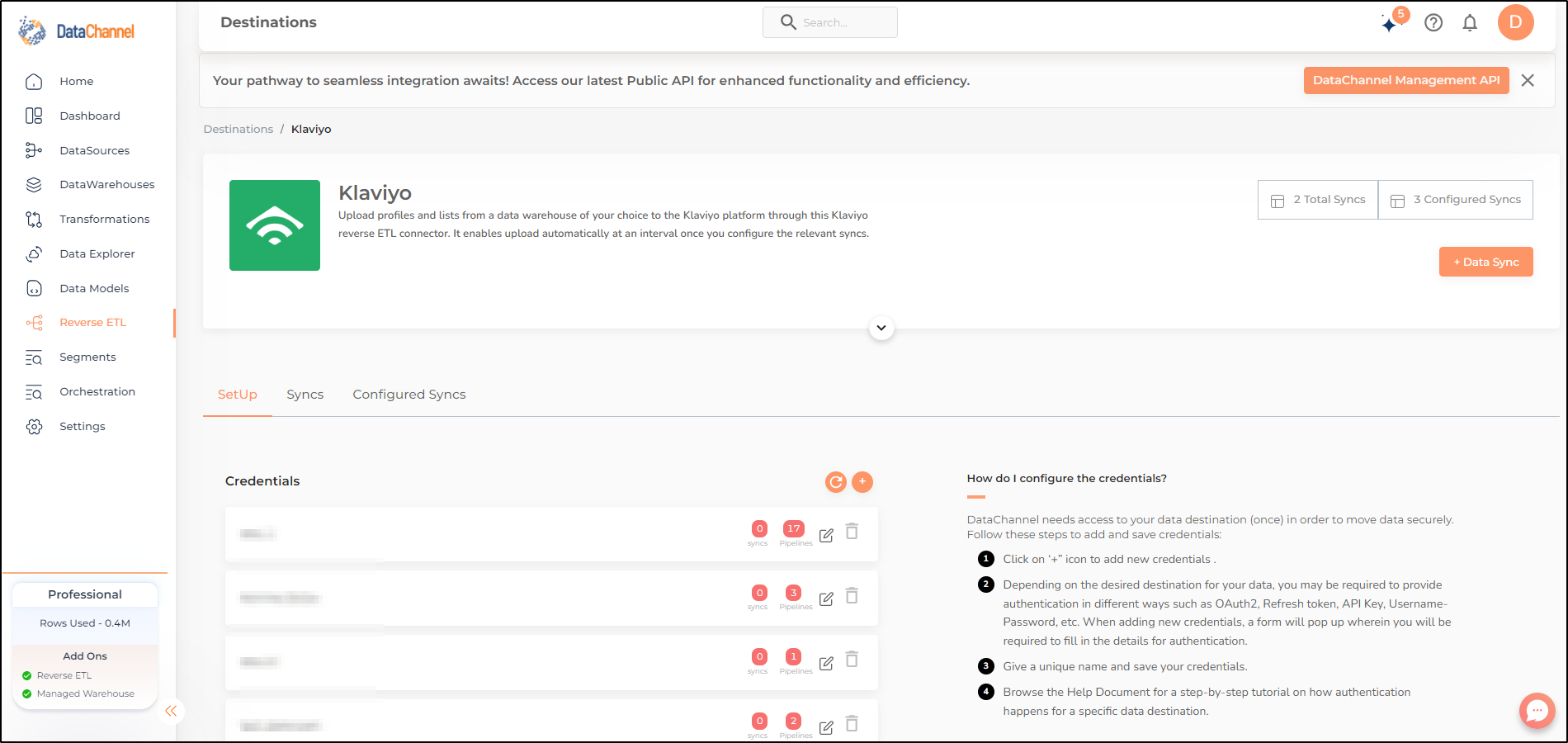Click the Dashboard sidebar icon
Screen dimensions: 1568x743
(x=34, y=116)
